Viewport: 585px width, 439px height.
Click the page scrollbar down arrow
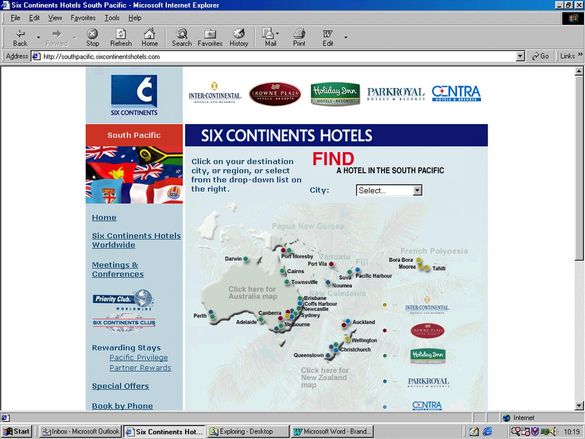(579, 405)
